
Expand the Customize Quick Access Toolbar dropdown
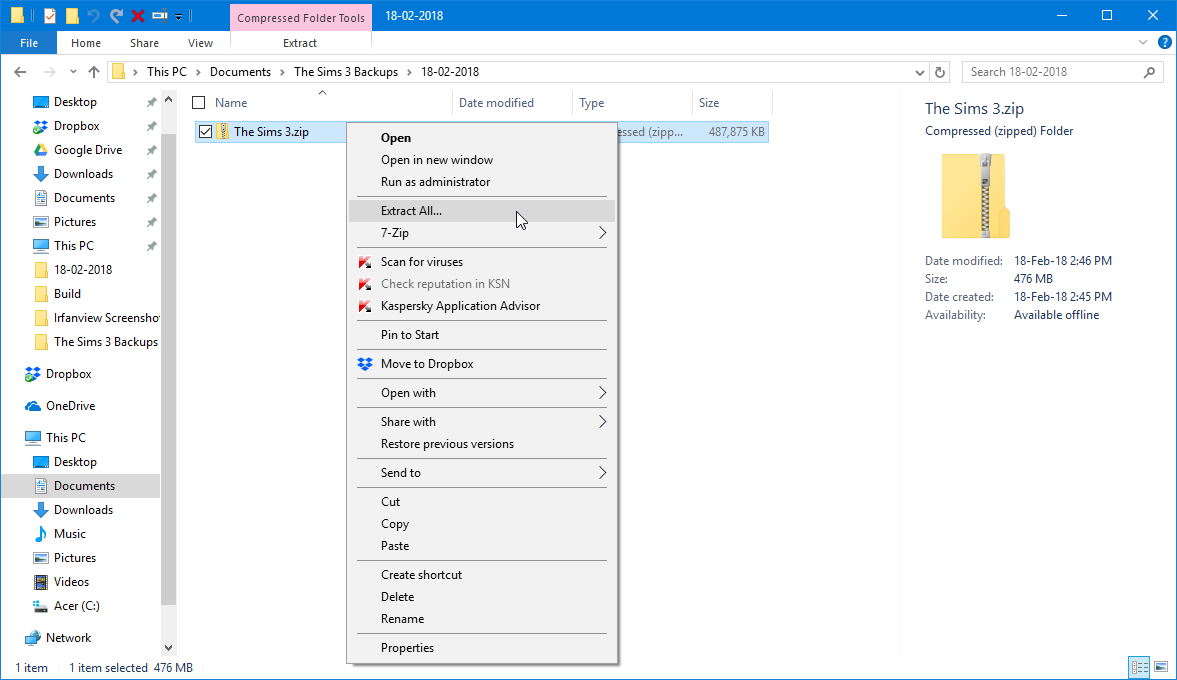178,16
